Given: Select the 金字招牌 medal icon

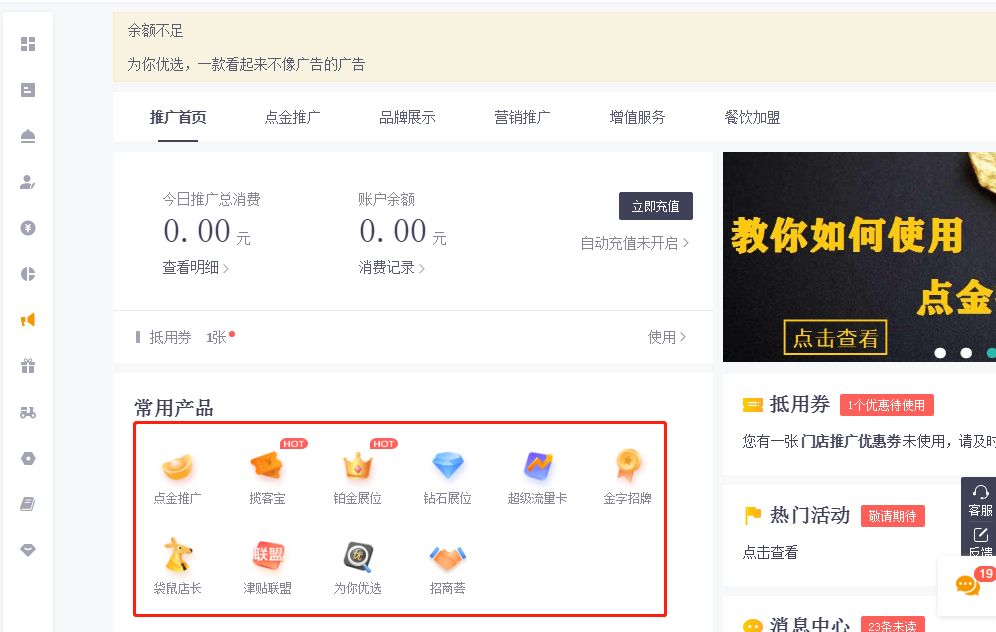Looking at the screenshot, I should 627,465.
